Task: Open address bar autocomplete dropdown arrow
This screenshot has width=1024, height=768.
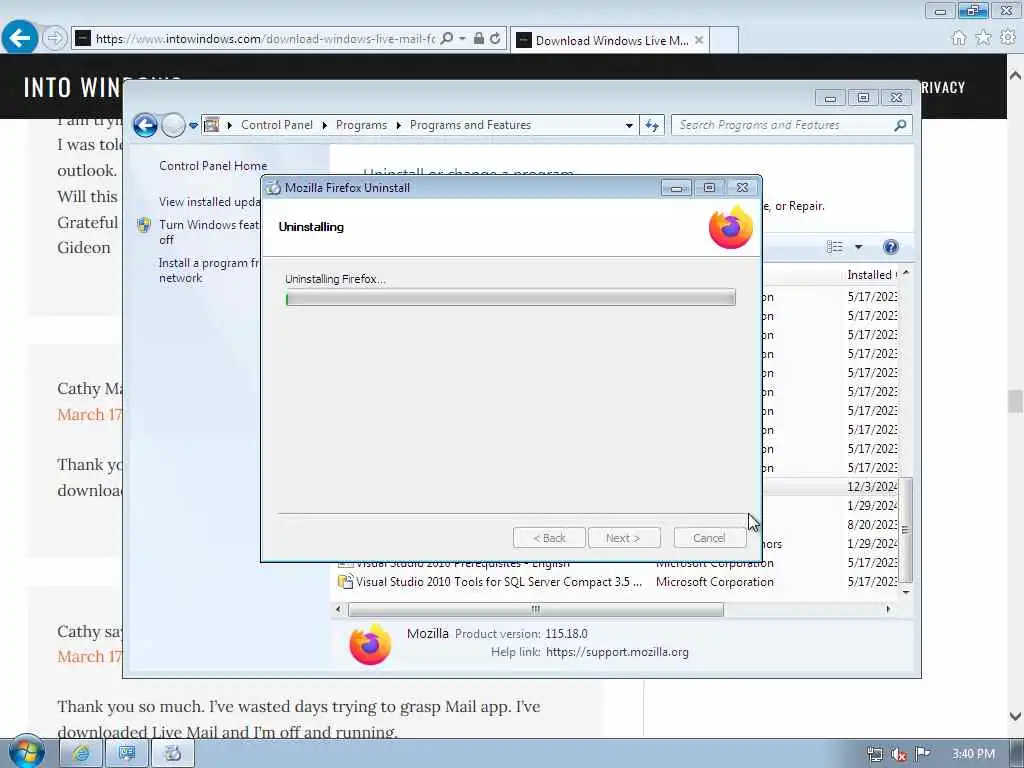Action: 462,39
